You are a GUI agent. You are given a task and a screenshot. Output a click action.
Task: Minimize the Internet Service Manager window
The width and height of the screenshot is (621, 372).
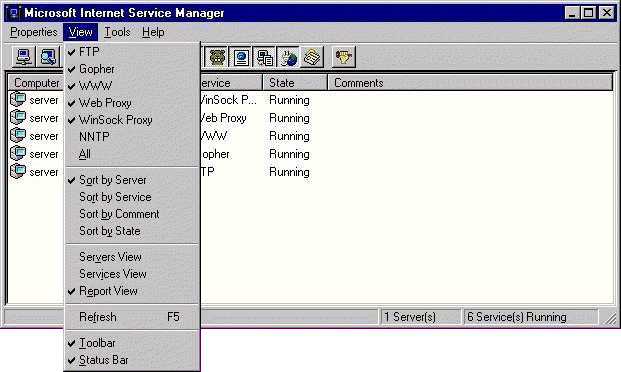572,13
